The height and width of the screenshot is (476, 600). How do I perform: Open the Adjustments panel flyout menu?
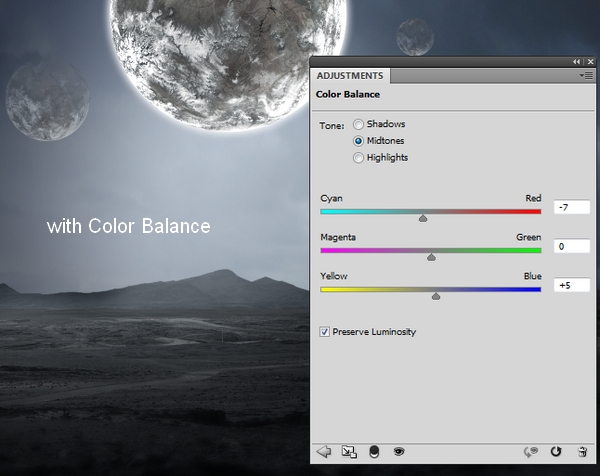point(586,76)
